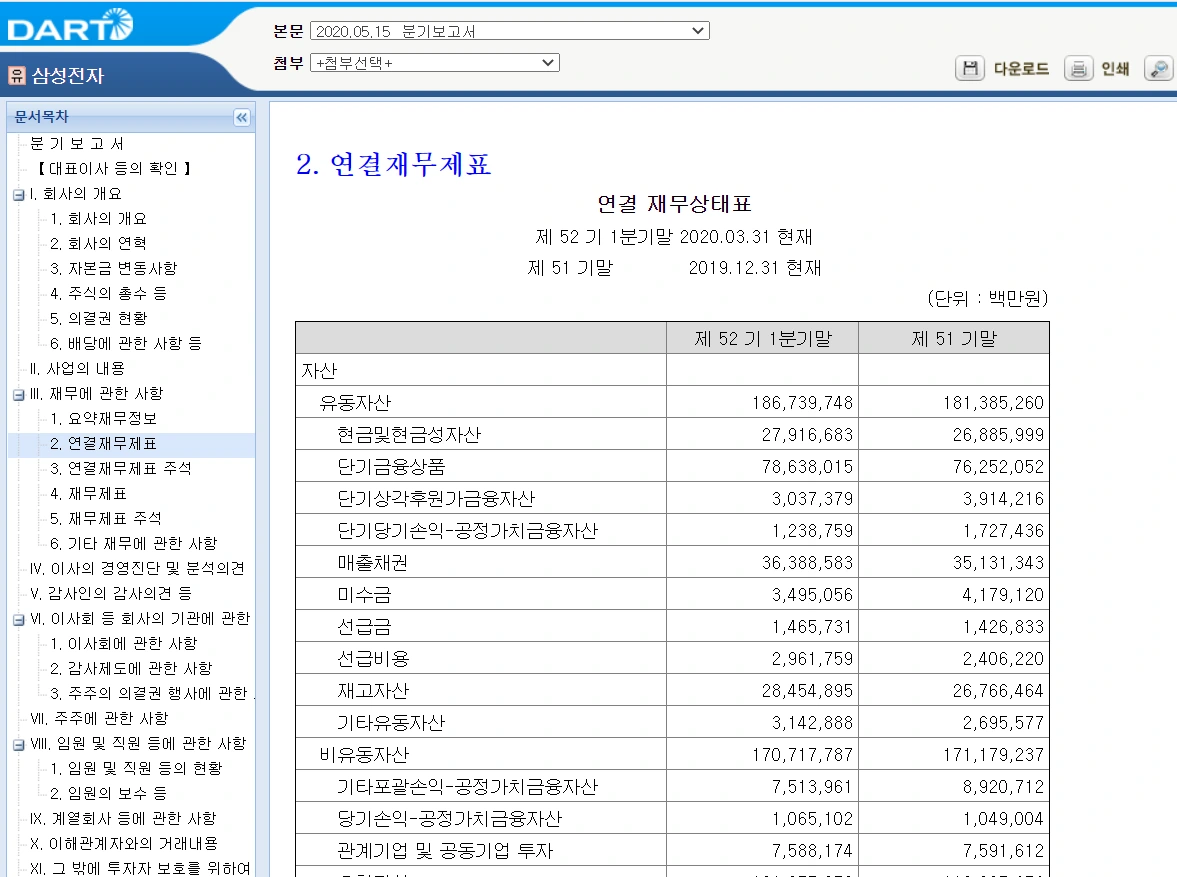Click the 제 52 기 1분기말 column header

pos(763,339)
